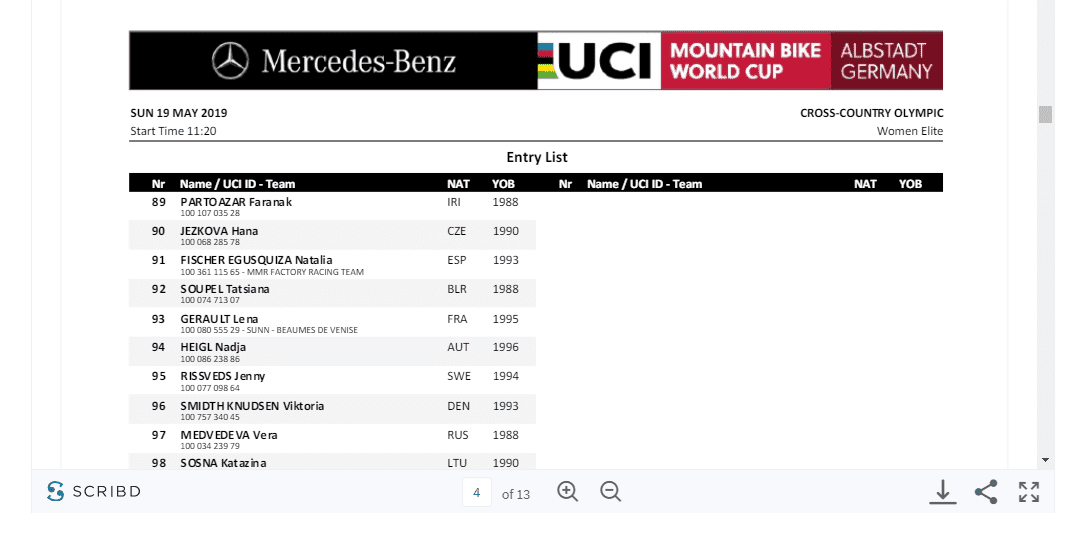
Task: Zoom in on the document
Action: 568,492
